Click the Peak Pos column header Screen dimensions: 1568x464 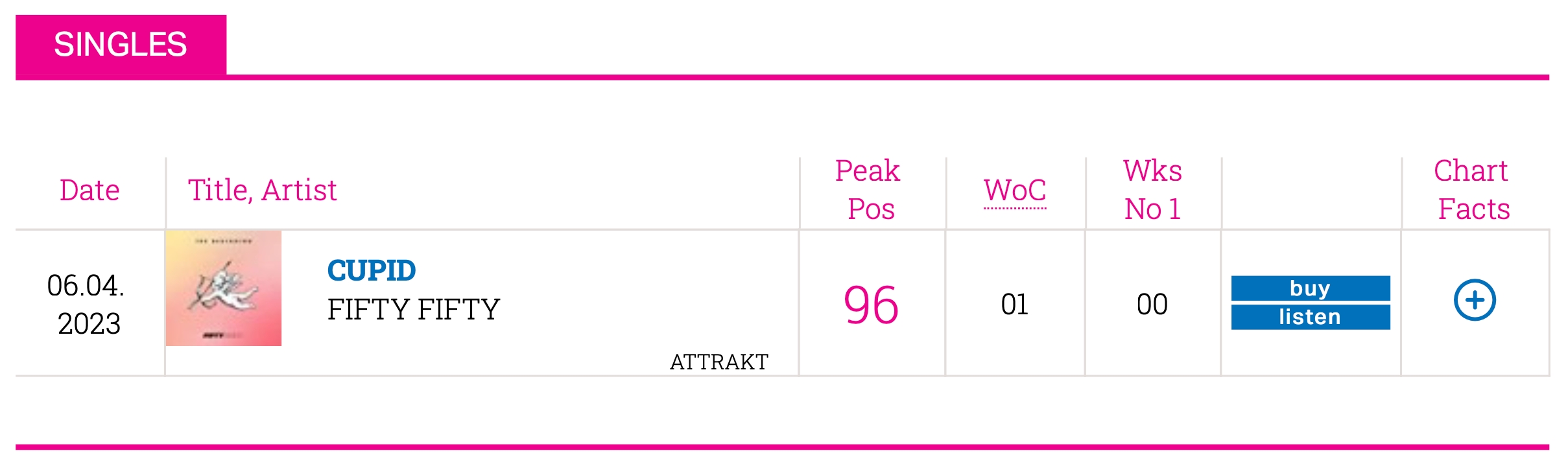coord(871,190)
